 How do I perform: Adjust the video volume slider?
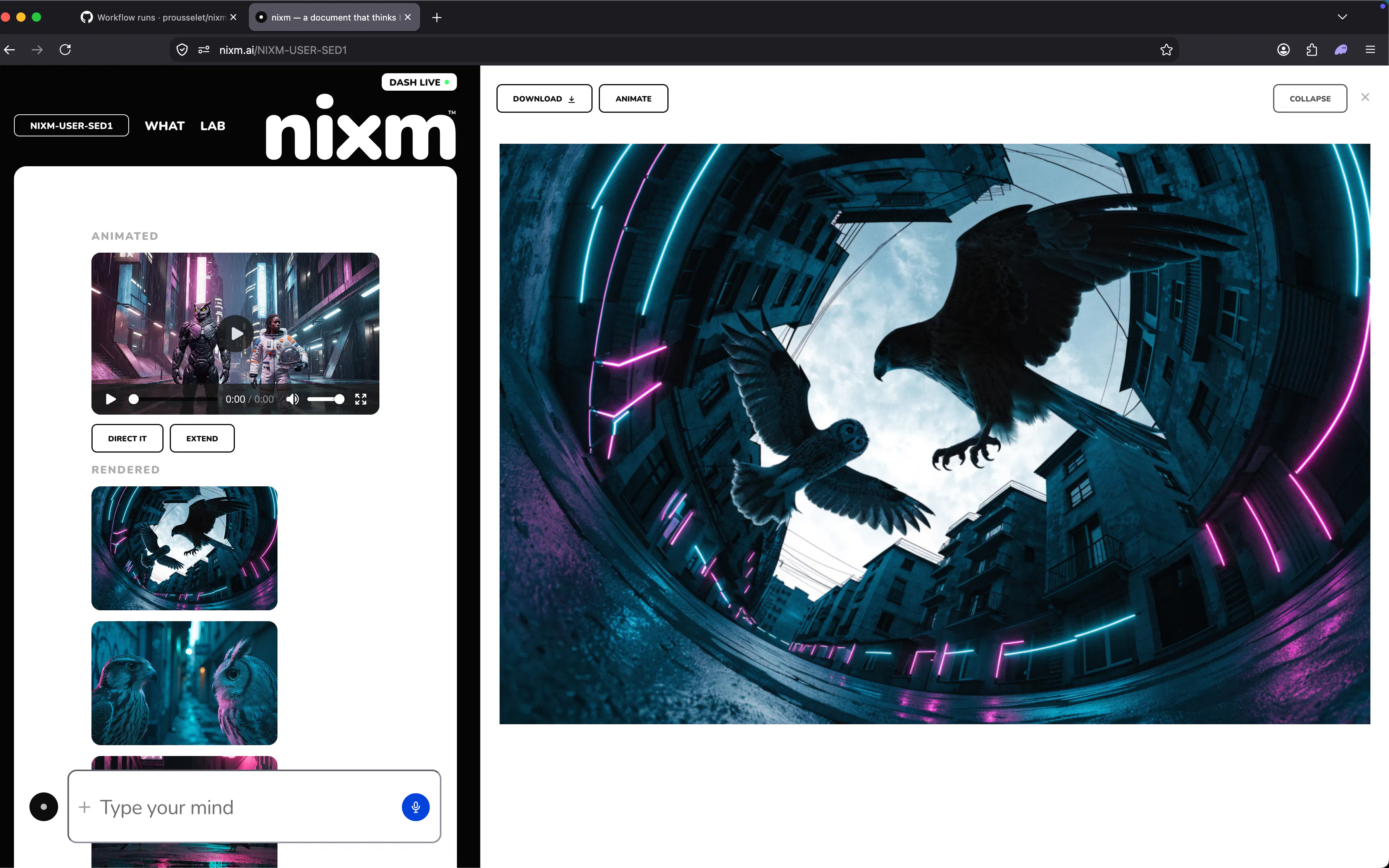pos(326,399)
